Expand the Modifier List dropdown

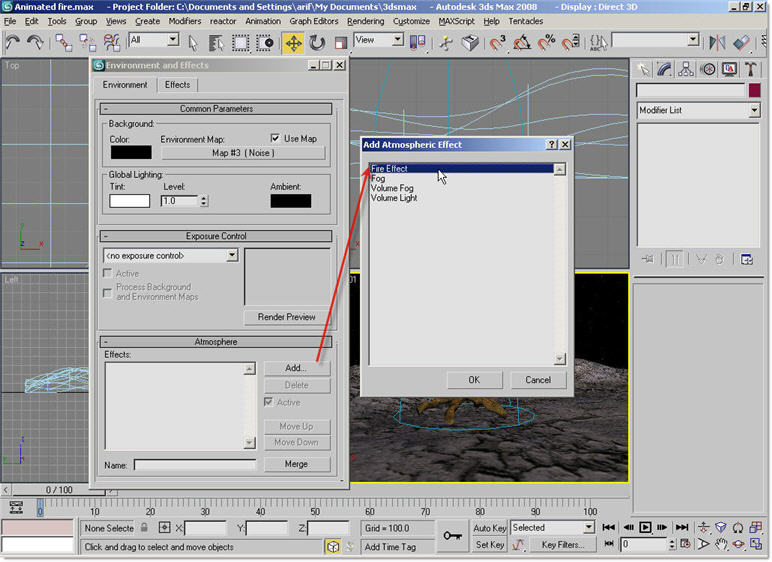coord(754,110)
